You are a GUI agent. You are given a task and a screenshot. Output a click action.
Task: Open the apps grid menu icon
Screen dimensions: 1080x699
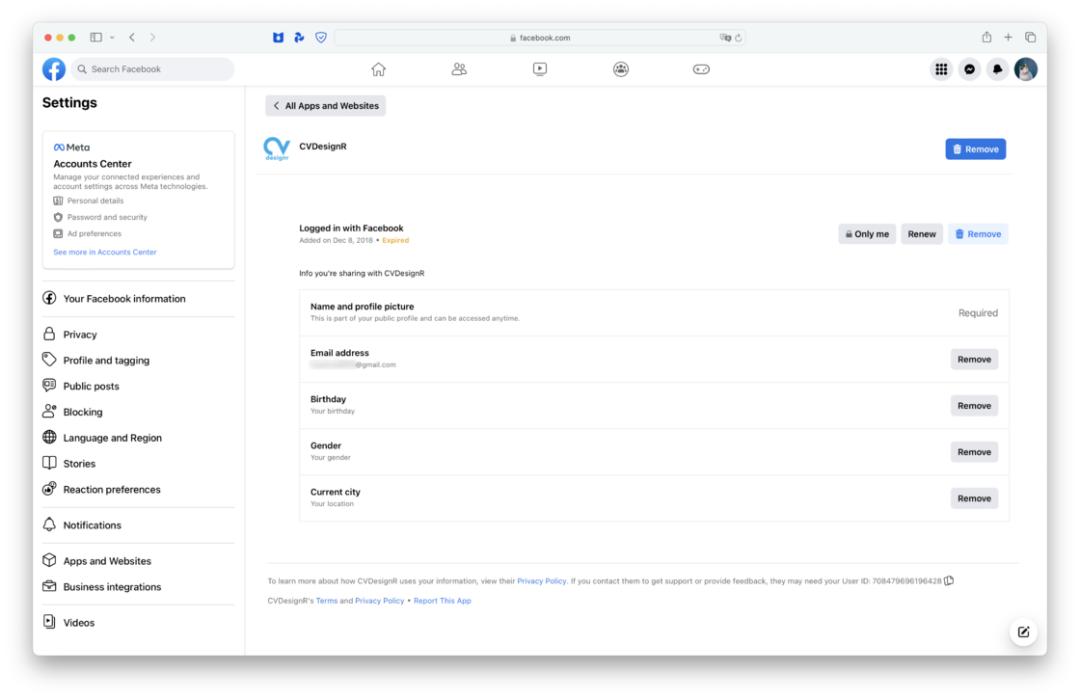tap(940, 69)
